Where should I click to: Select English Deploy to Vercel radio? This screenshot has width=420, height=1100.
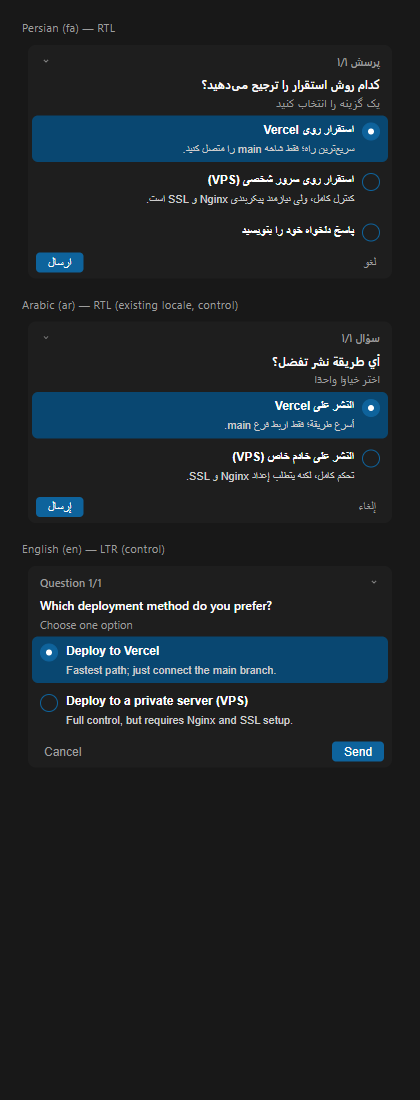pyautogui.click(x=49, y=652)
